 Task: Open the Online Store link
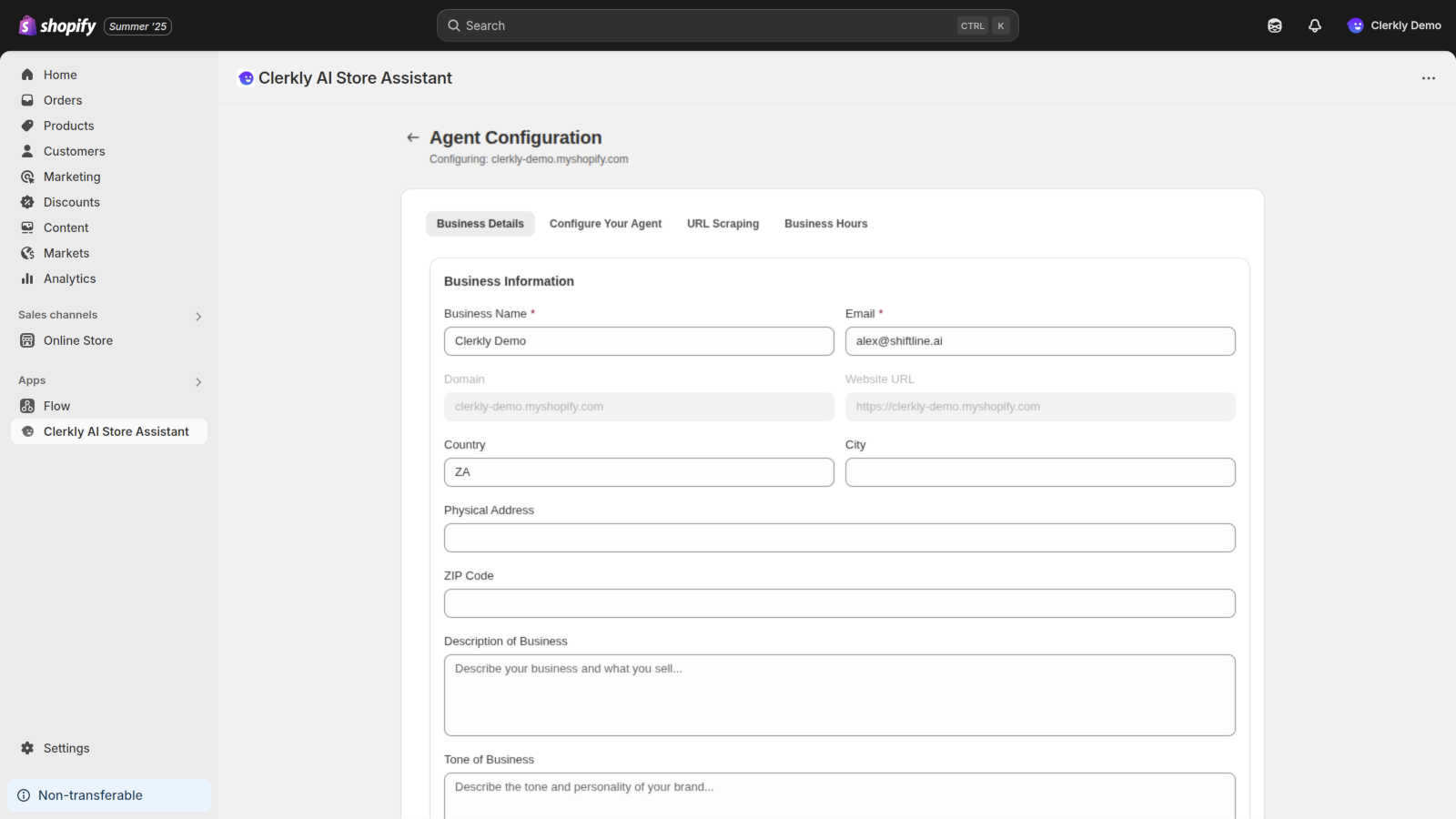pyautogui.click(x=109, y=340)
